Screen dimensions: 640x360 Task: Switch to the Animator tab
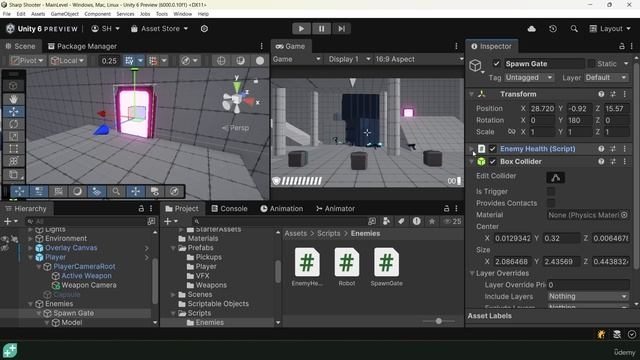click(x=335, y=209)
